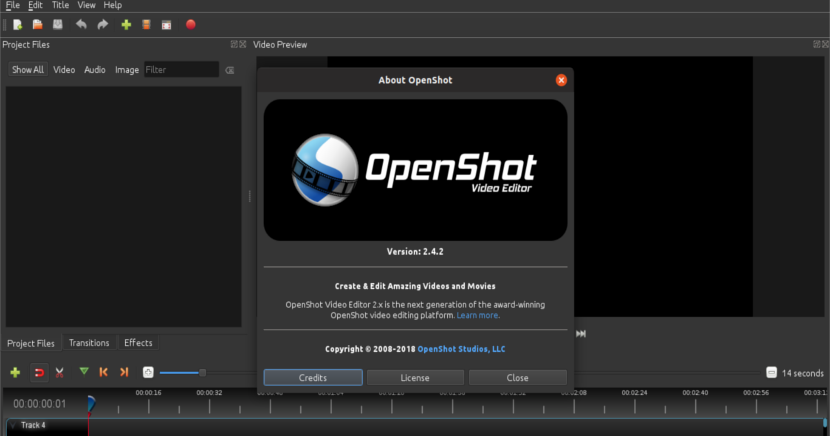Click Close button in About dialog
Image resolution: width=830 pixels, height=436 pixels.
tap(517, 378)
